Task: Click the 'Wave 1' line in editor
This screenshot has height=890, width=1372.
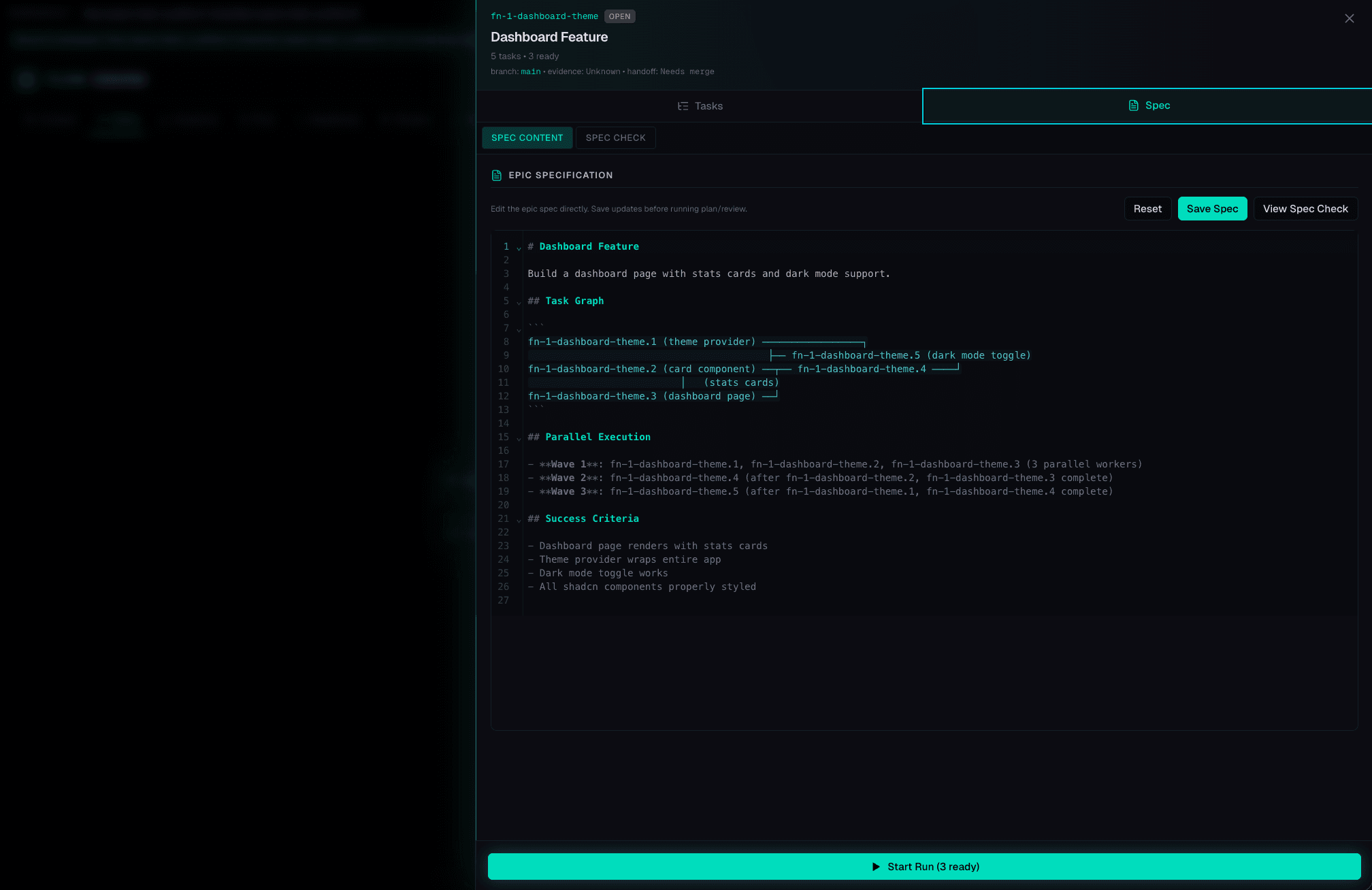Action: [835, 464]
